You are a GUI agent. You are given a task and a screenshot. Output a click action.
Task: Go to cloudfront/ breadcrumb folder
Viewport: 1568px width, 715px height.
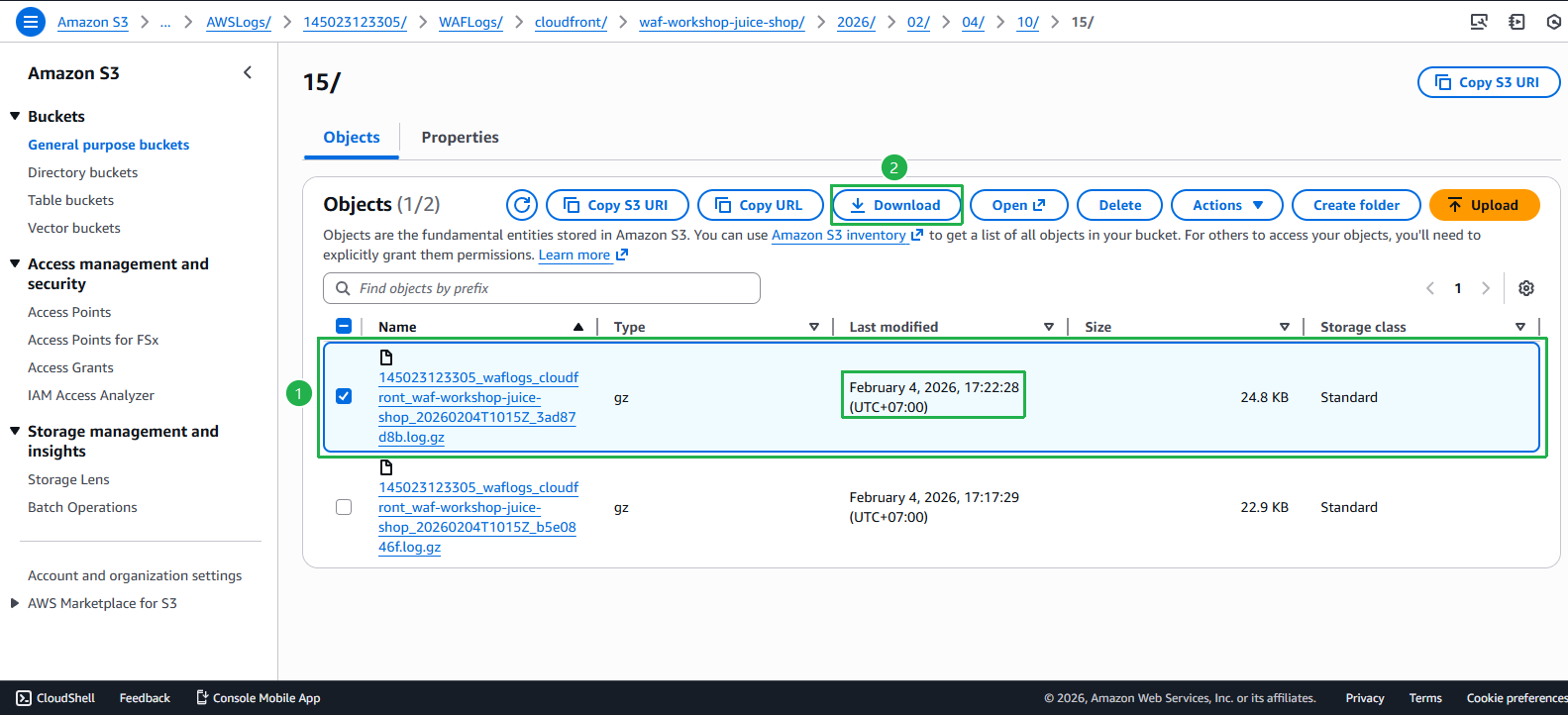tap(571, 22)
